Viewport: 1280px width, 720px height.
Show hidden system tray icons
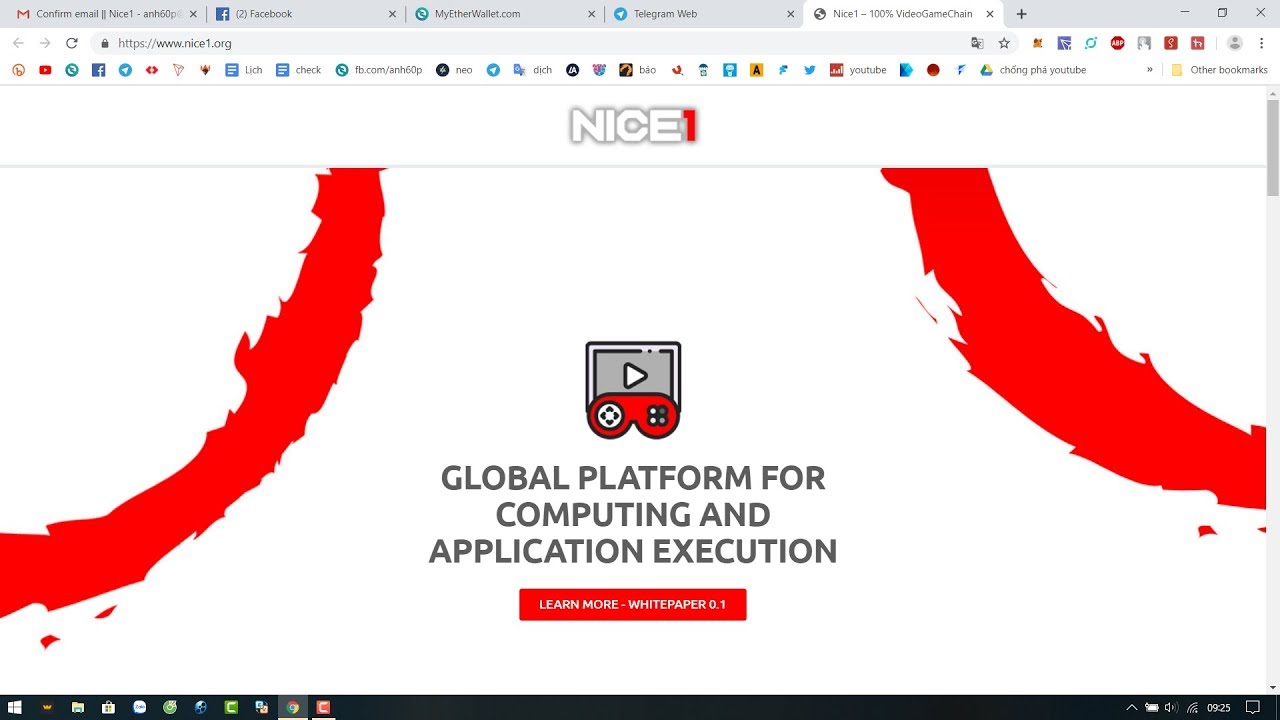tap(1132, 707)
